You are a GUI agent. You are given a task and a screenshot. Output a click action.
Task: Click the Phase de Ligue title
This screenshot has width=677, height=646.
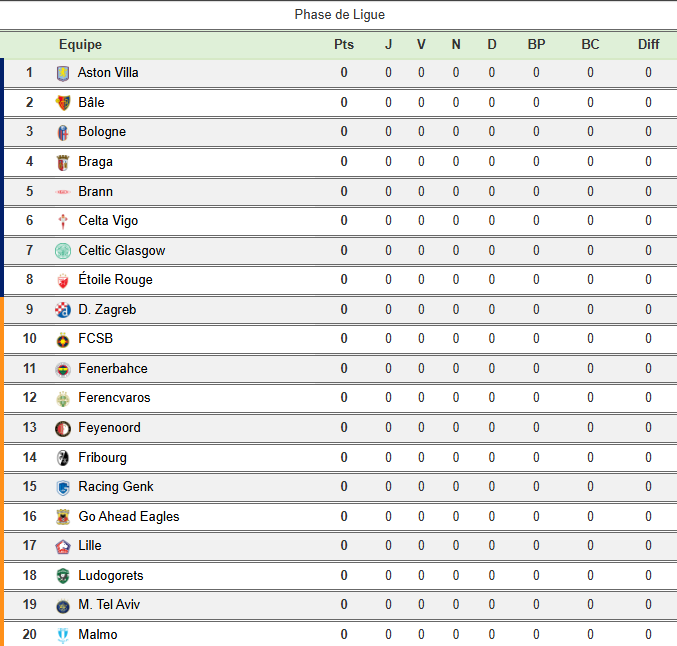[339, 14]
